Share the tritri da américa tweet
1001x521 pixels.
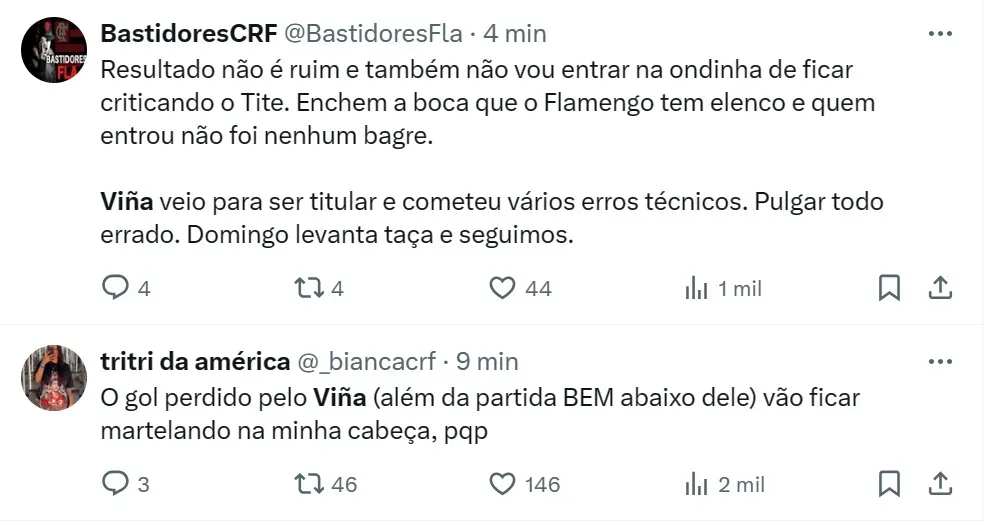pos(939,484)
